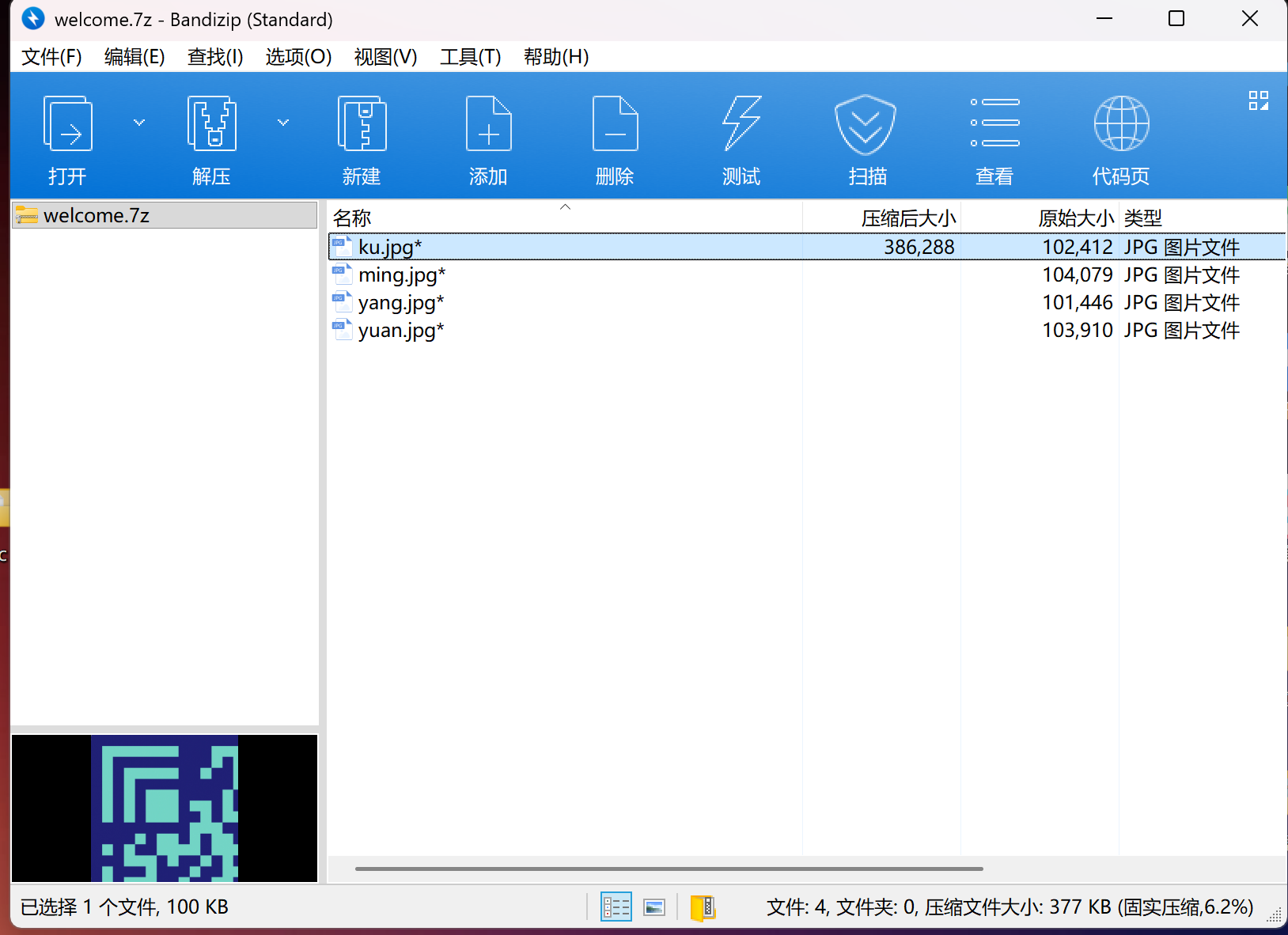Click original size 104,079 cell

[x=1078, y=274]
